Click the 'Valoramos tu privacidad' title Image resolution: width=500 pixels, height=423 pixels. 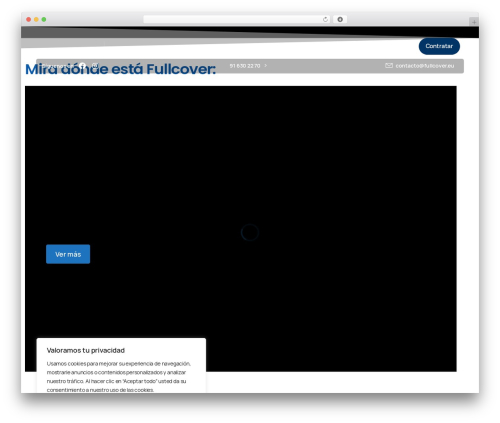coord(86,350)
